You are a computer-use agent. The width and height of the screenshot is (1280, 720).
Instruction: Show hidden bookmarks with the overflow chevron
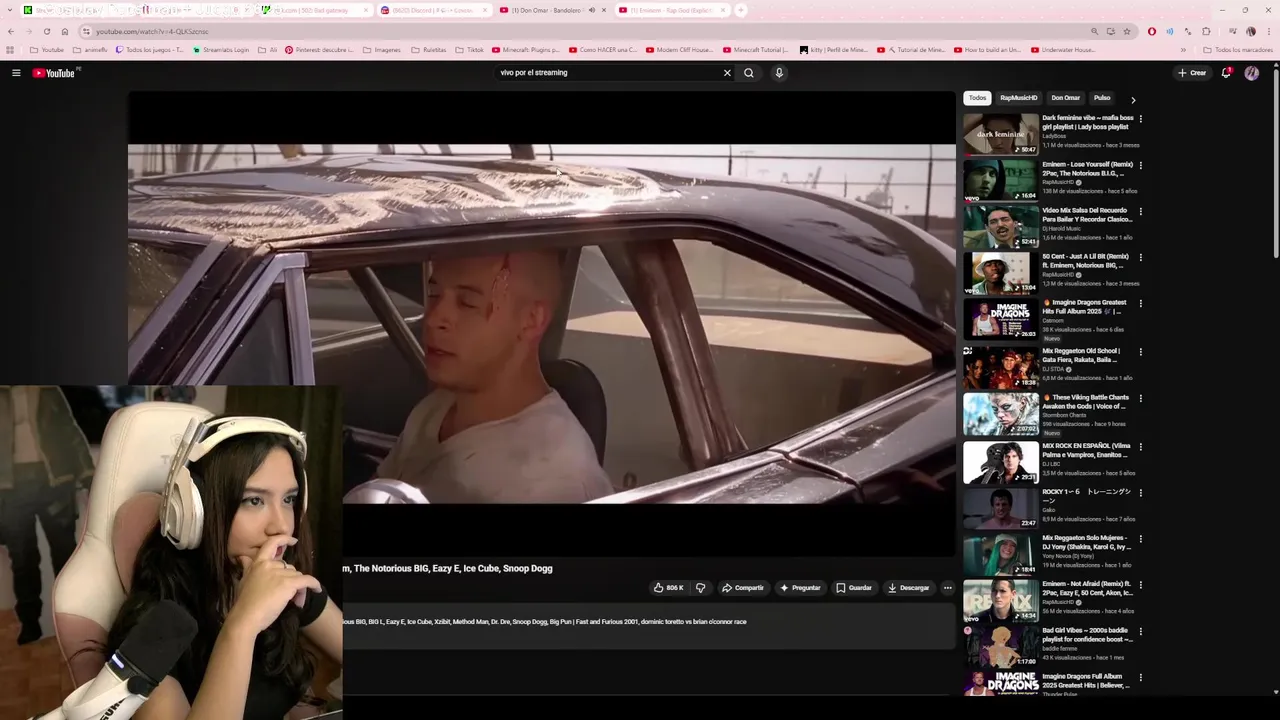1183,49
